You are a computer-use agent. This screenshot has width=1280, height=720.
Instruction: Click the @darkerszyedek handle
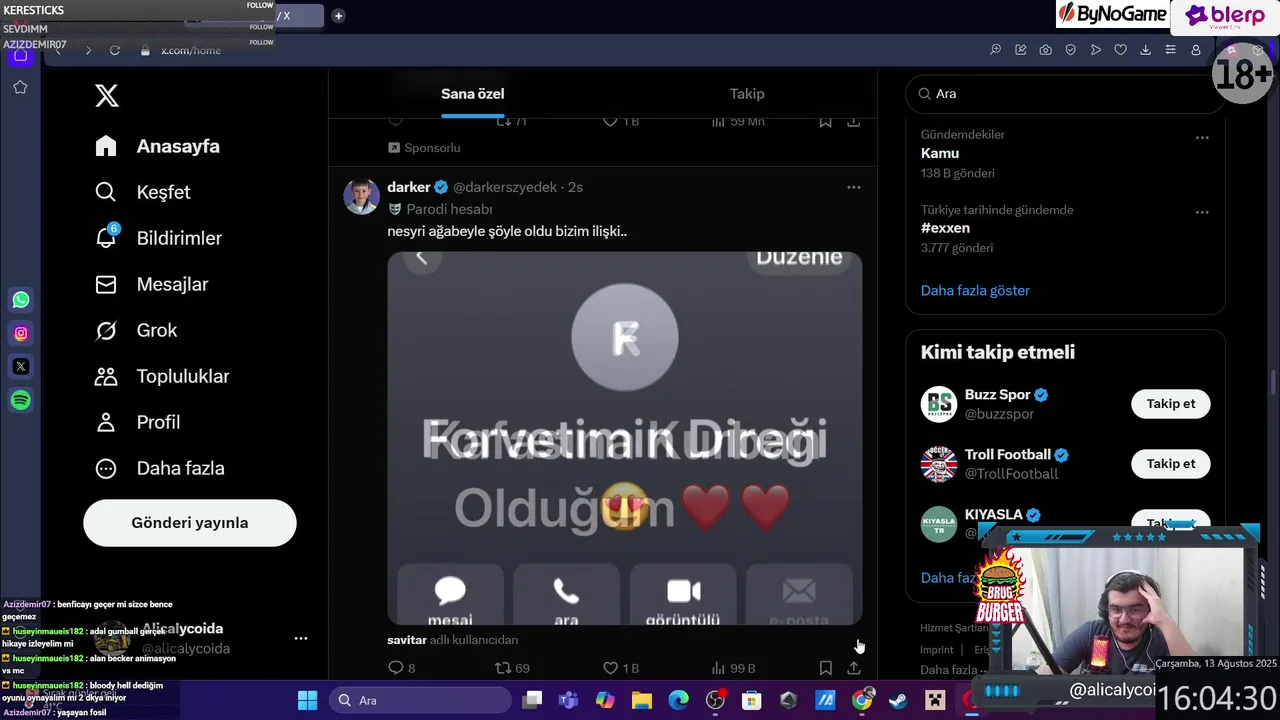click(505, 187)
